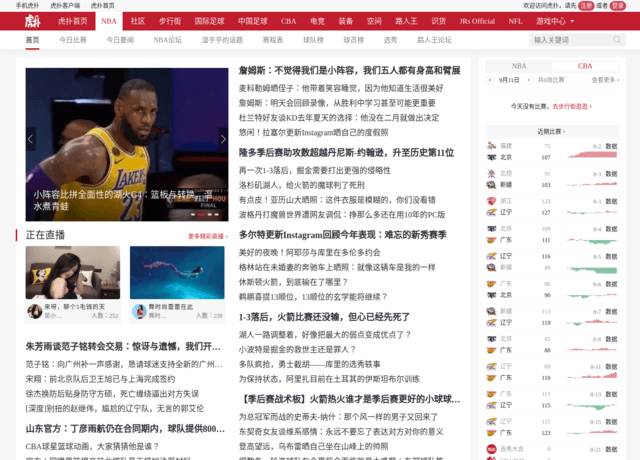640x460 pixels.
Task: Open headline 隆多季后赛助攻数超越约翰逊
Action: click(x=347, y=153)
